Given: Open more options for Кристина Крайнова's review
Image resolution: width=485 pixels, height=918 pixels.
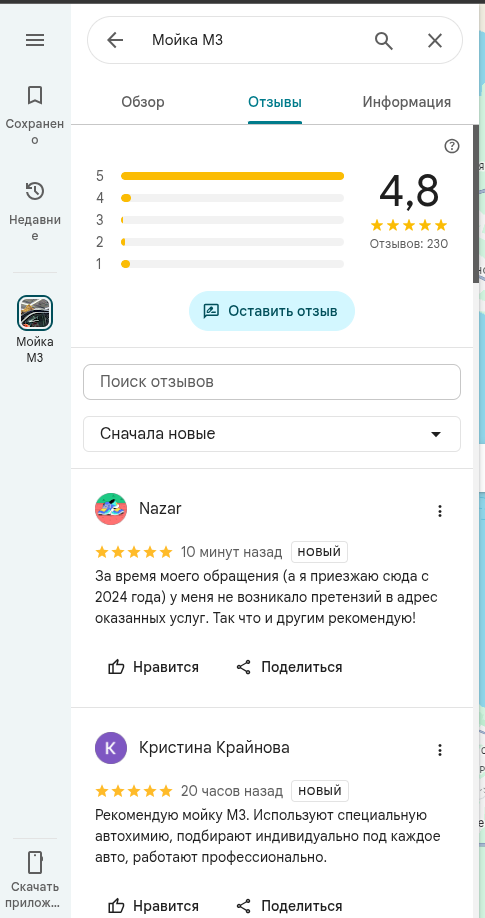Looking at the screenshot, I should [x=440, y=750].
